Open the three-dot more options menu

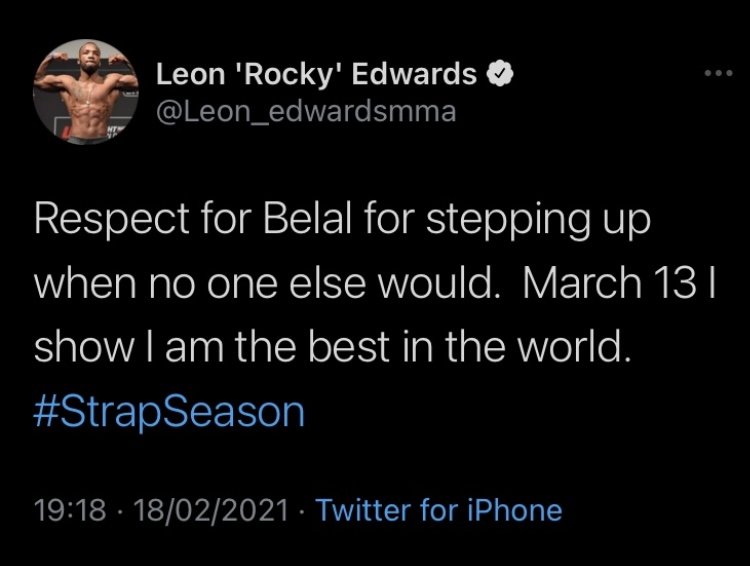coord(718,73)
